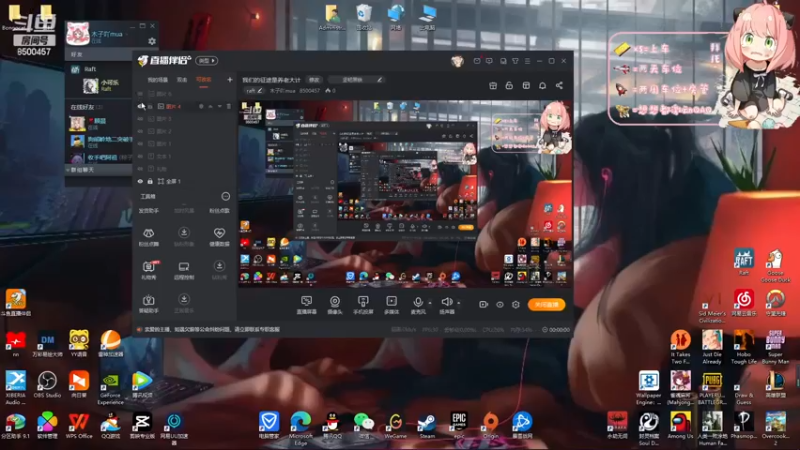Open the hamburger menu in streaming app title bar
Screen dimensions: 800x450
coord(527,61)
